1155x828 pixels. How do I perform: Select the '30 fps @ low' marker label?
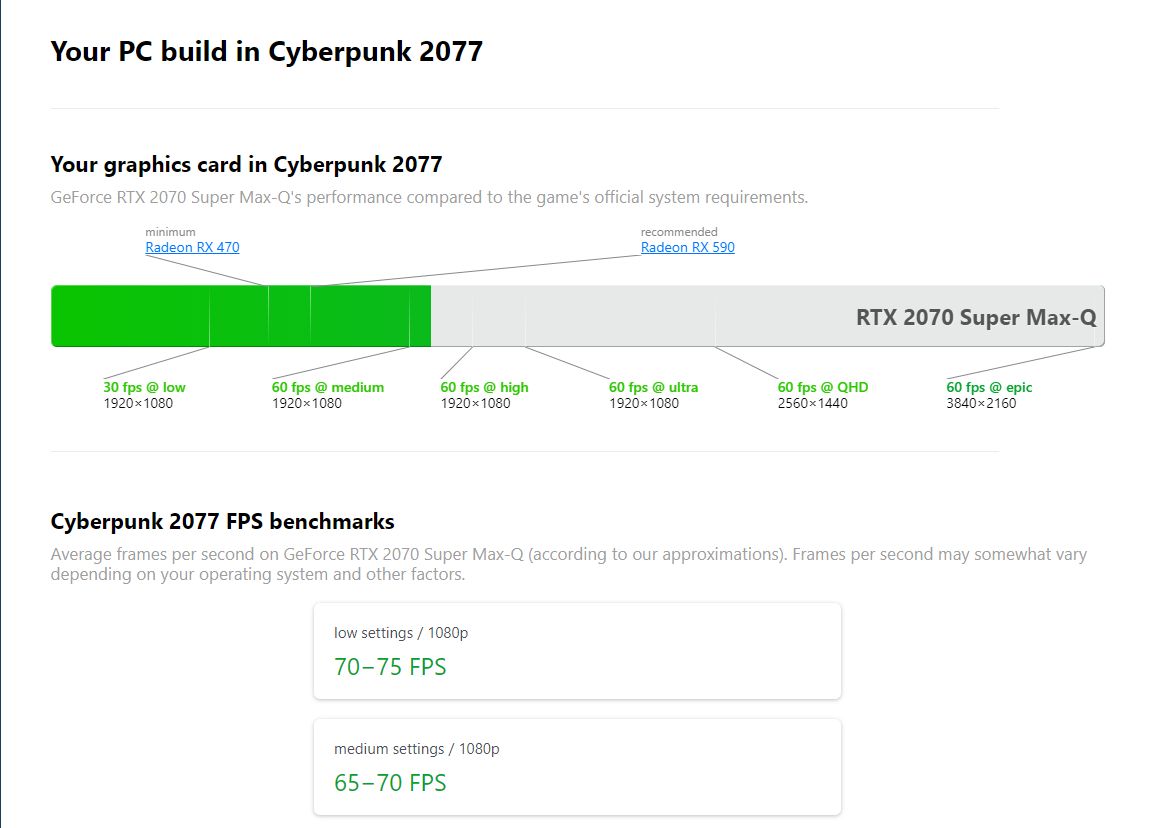pos(144,387)
